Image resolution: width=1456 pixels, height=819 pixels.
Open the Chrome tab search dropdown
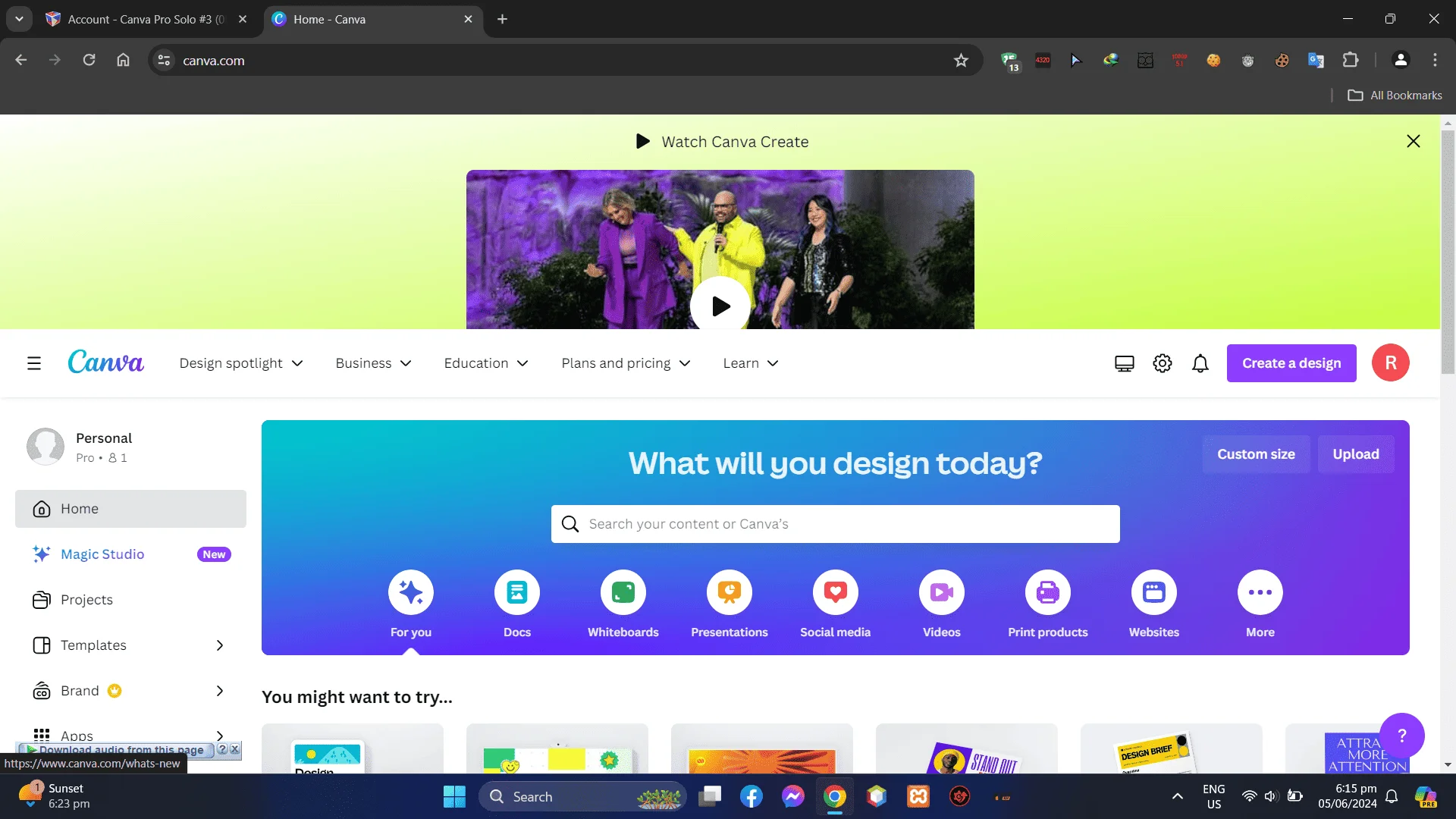coord(19,19)
